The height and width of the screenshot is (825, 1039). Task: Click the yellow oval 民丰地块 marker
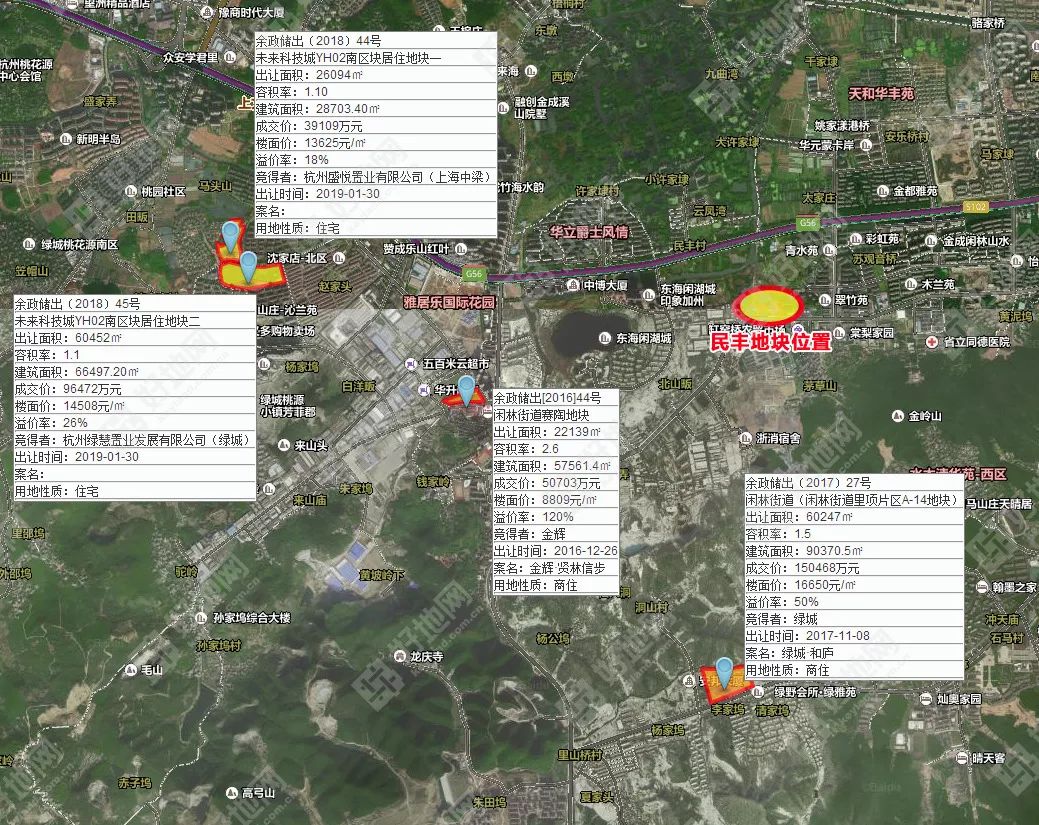click(x=768, y=305)
